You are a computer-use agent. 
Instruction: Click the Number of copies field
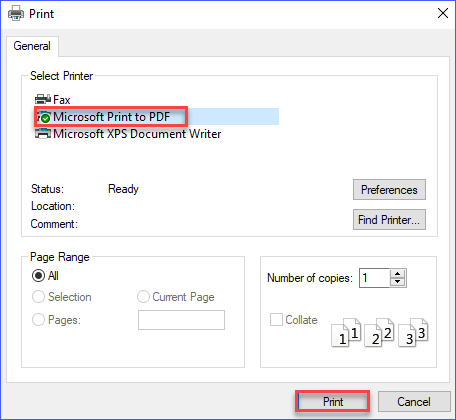click(x=374, y=278)
